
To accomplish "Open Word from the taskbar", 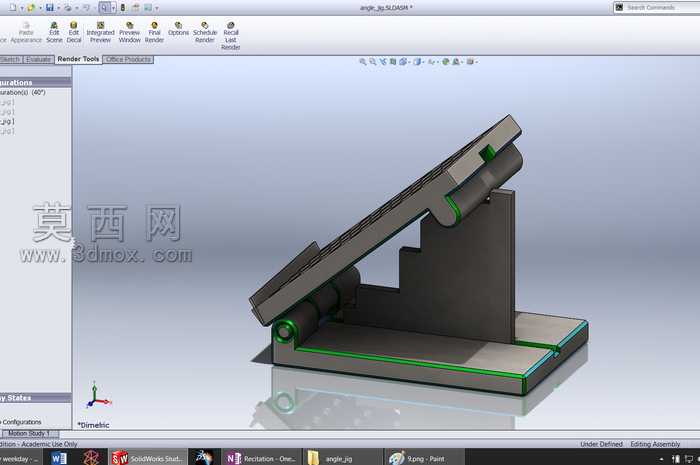I will tap(58, 458).
